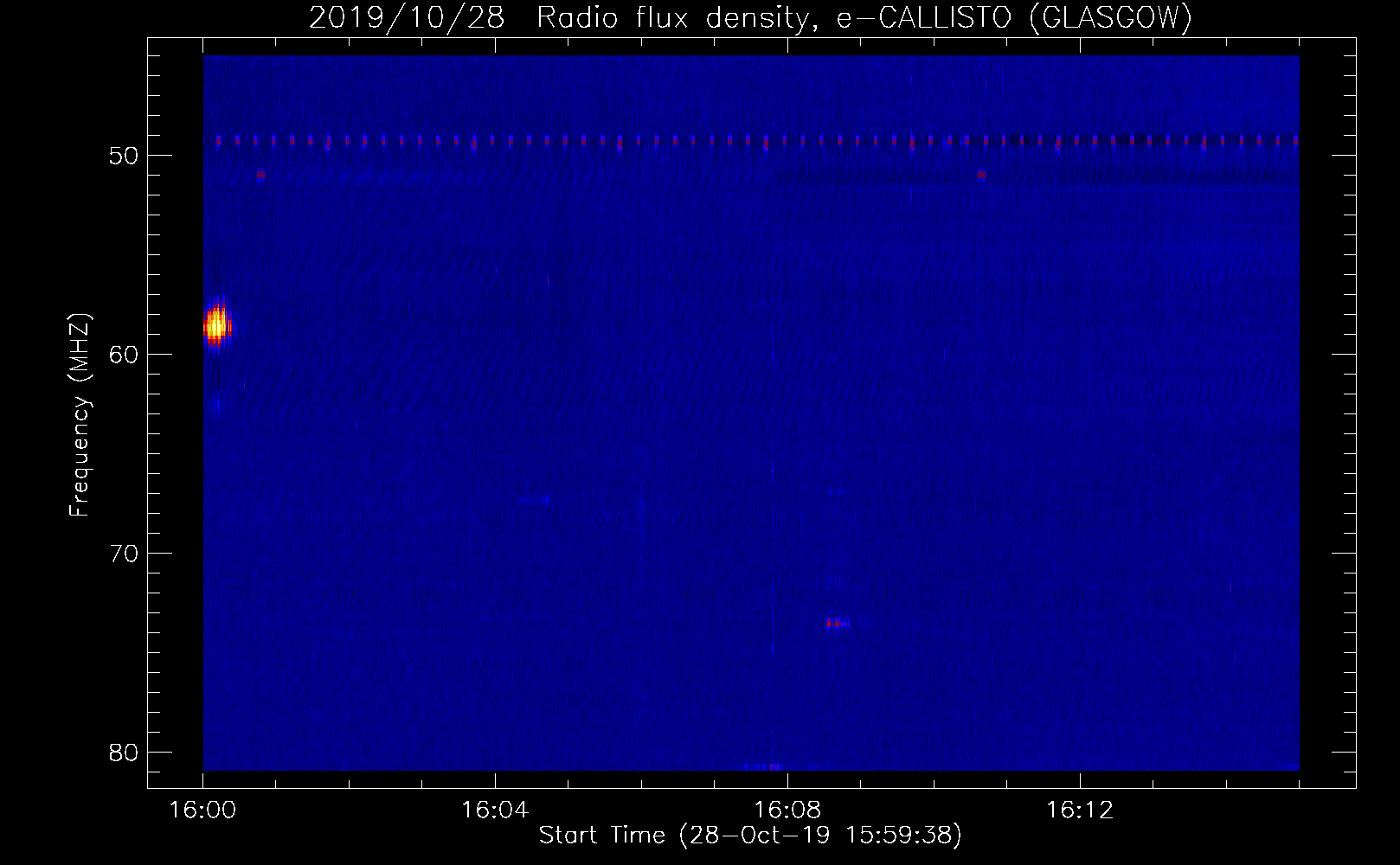Click the 16:00 time tick label
1400x865 pixels.
click(202, 810)
